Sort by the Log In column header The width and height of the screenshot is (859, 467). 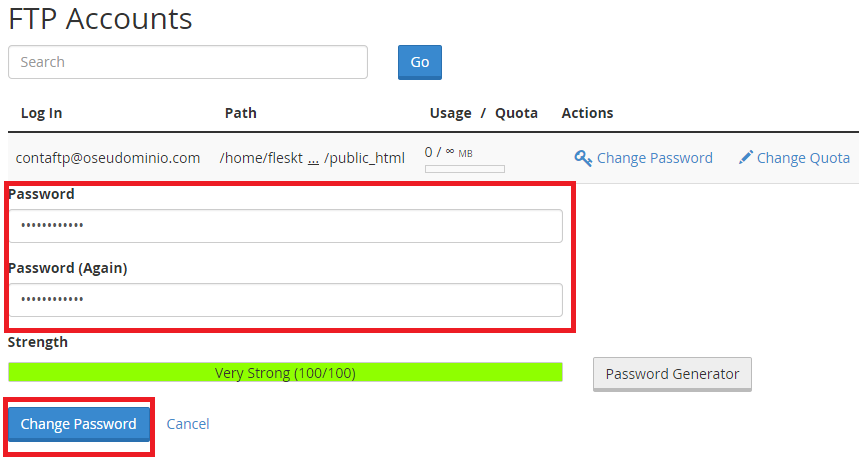tap(41, 113)
